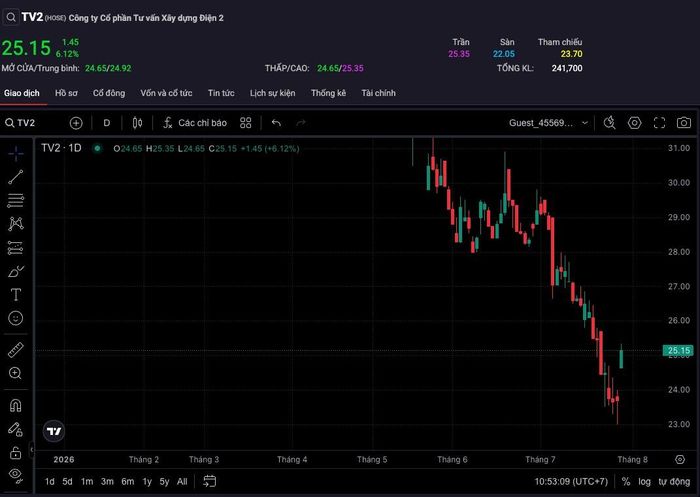
Task: Toggle lock all drawing tools
Action: point(16,452)
